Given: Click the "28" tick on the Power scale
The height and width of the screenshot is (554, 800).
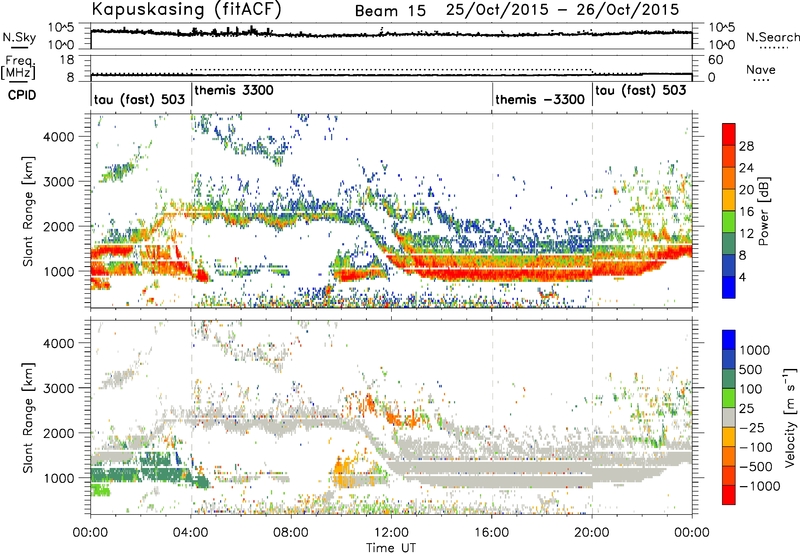Looking at the screenshot, I should [x=746, y=146].
